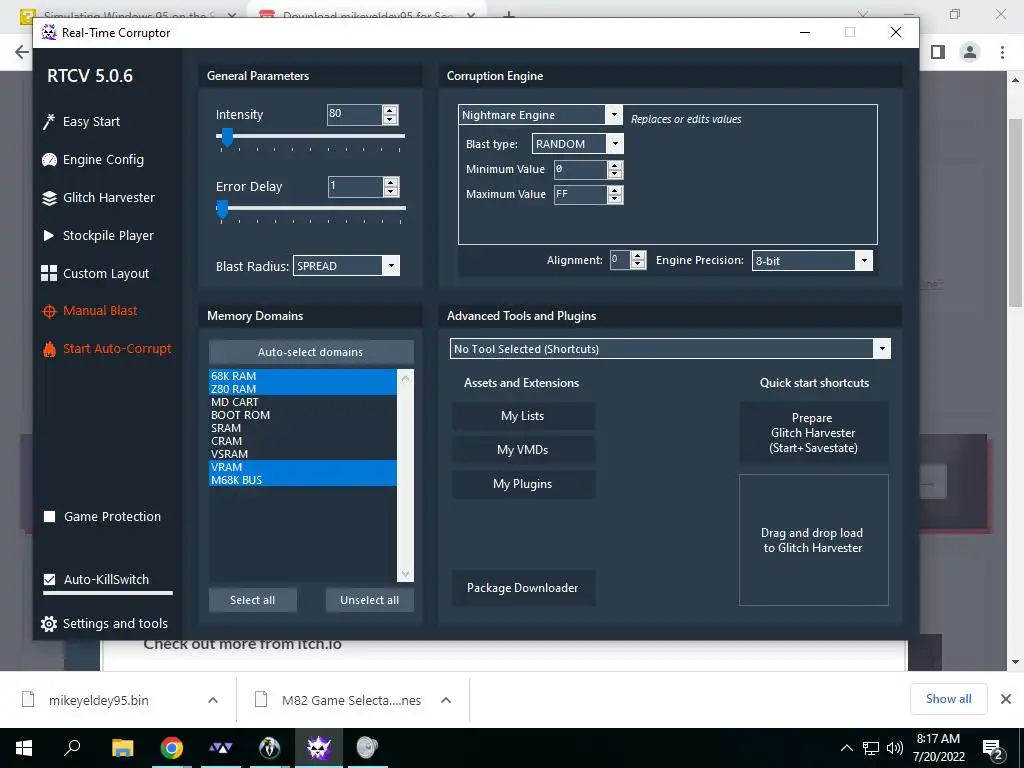This screenshot has height=768, width=1024.
Task: Click the Engine Config gauge icon
Action: 49,160
